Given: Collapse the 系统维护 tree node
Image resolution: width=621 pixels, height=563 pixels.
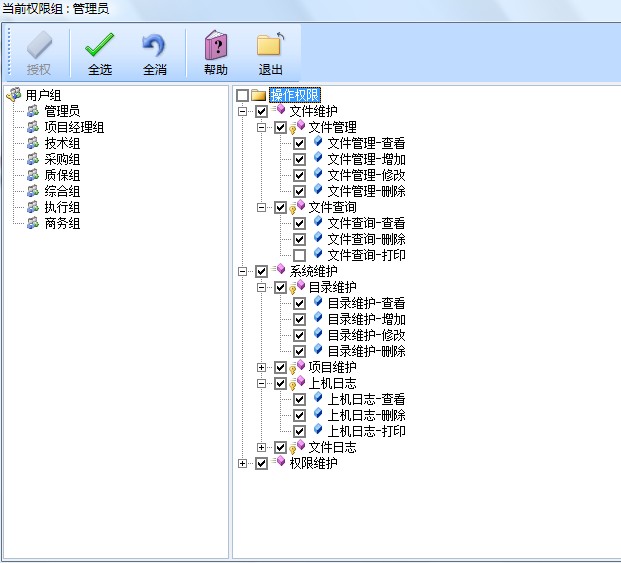Looking at the screenshot, I should [242, 271].
